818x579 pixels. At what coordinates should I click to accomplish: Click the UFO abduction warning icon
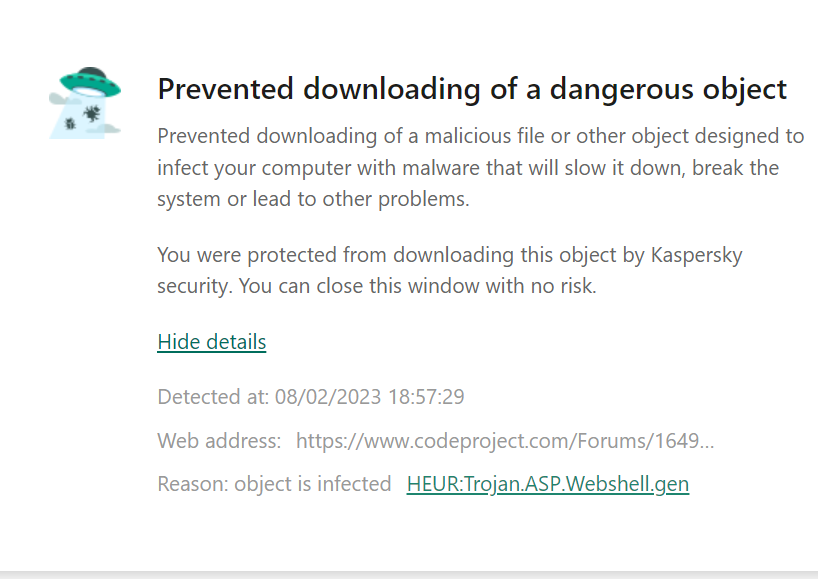tap(85, 103)
